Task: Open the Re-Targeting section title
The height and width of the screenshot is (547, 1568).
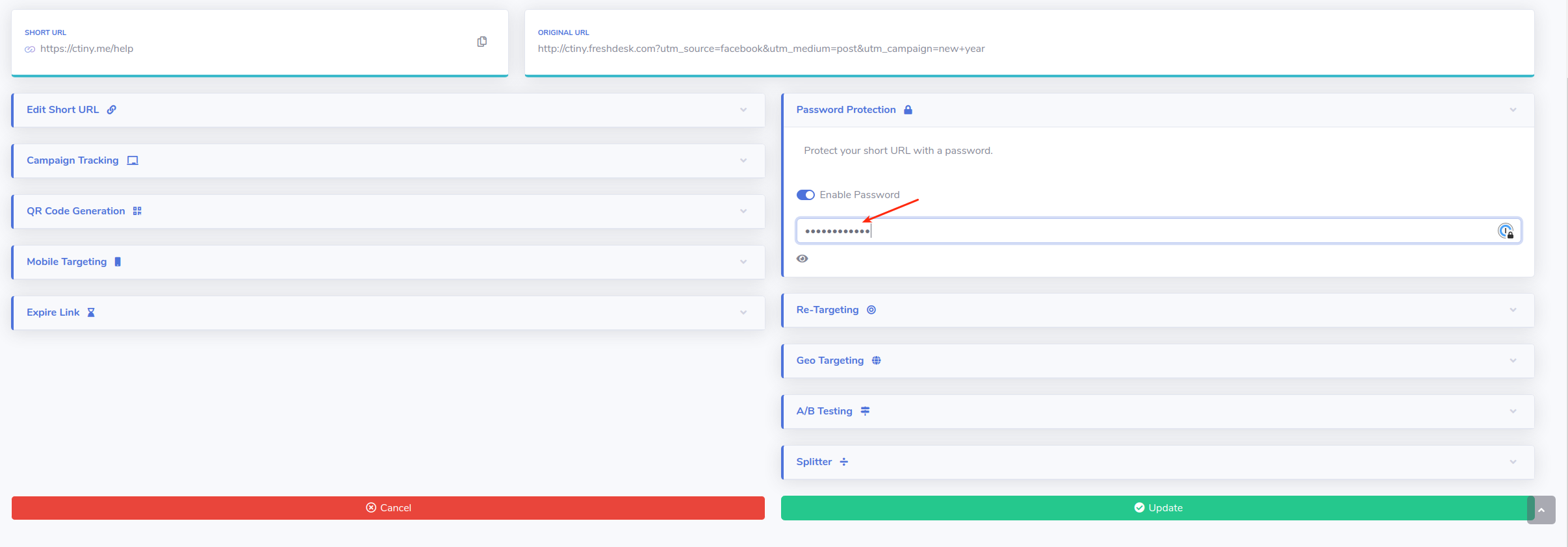Action: tap(827, 310)
